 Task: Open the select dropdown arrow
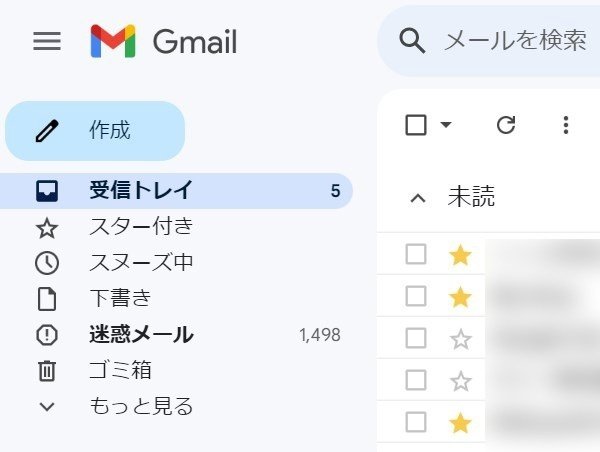point(446,124)
